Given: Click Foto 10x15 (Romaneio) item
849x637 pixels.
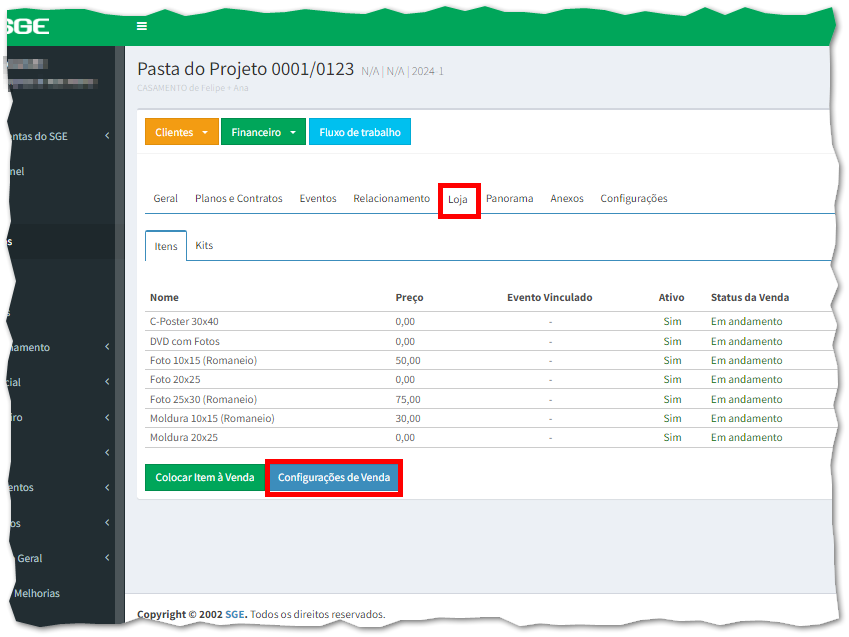Looking at the screenshot, I should [204, 360].
